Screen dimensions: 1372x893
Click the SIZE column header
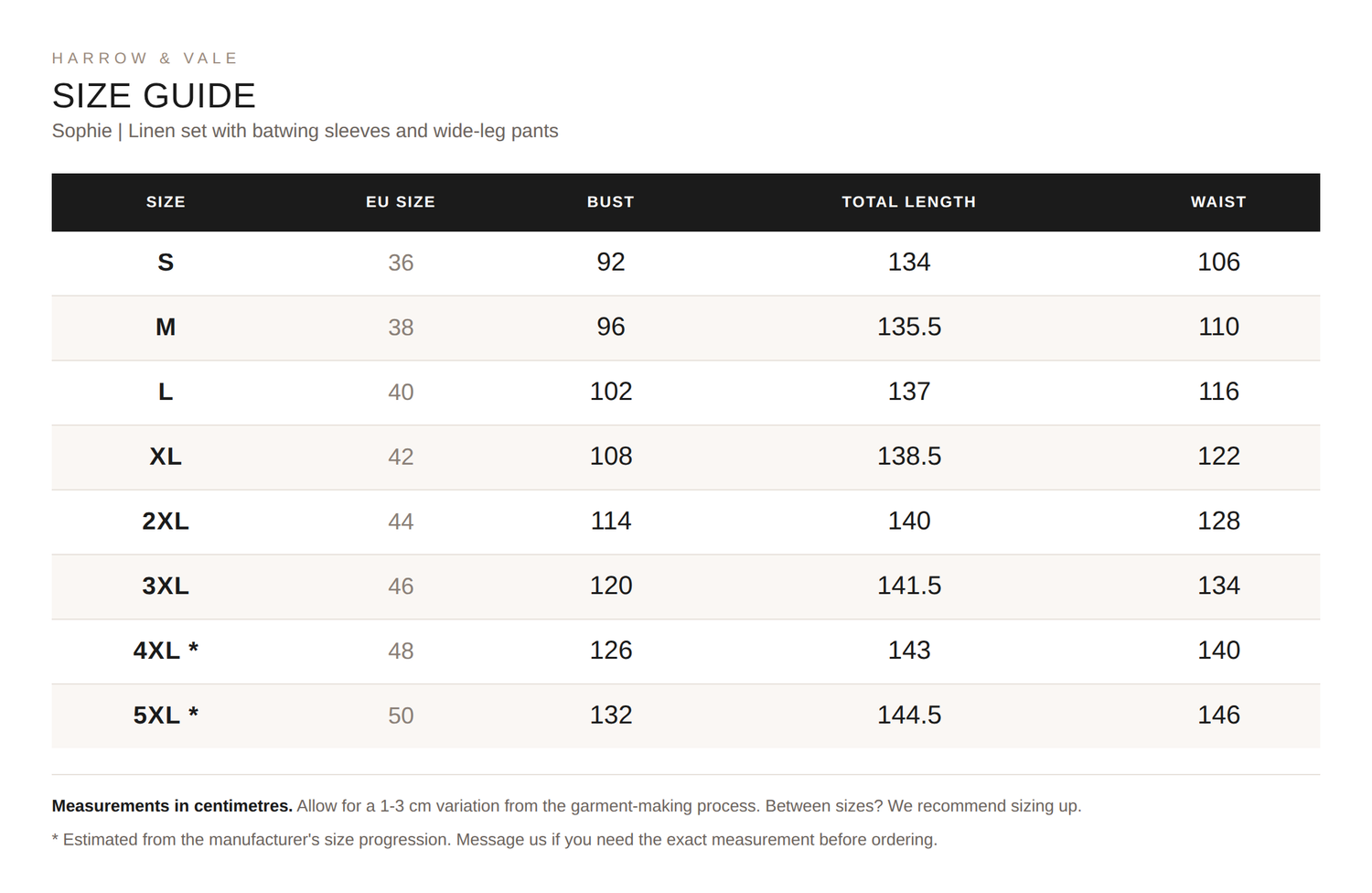click(x=166, y=202)
